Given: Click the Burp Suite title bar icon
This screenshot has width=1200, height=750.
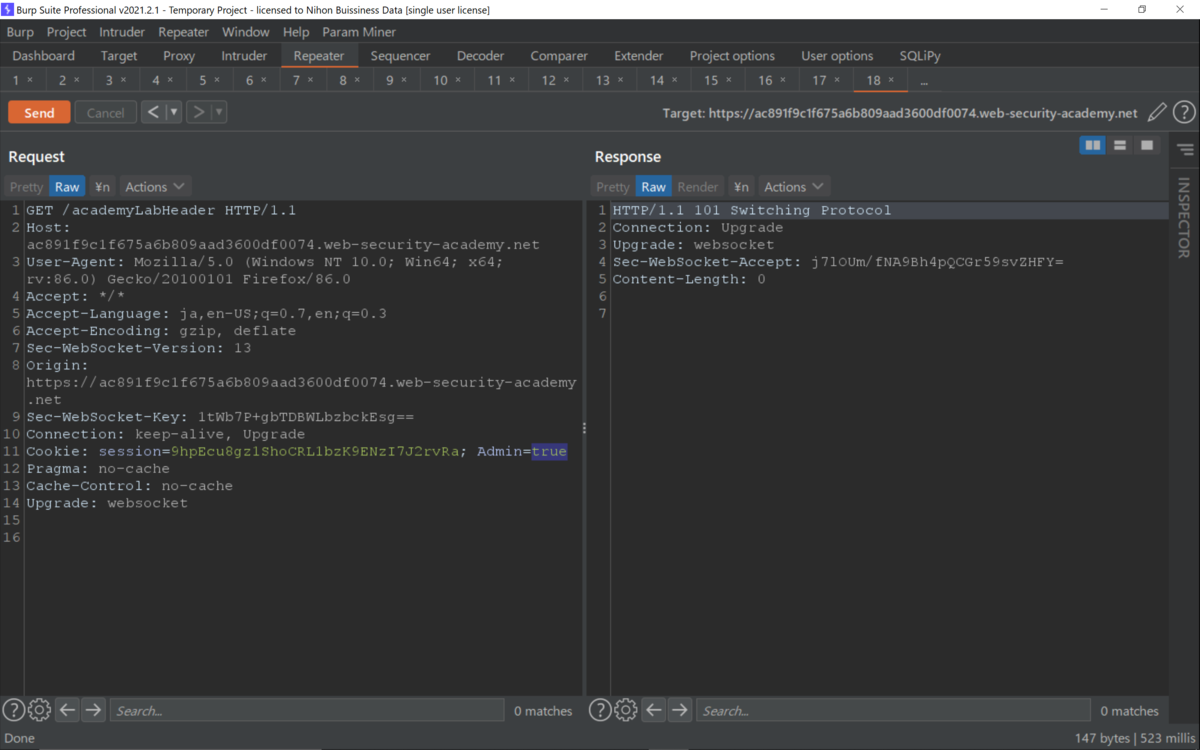Looking at the screenshot, I should point(9,9).
